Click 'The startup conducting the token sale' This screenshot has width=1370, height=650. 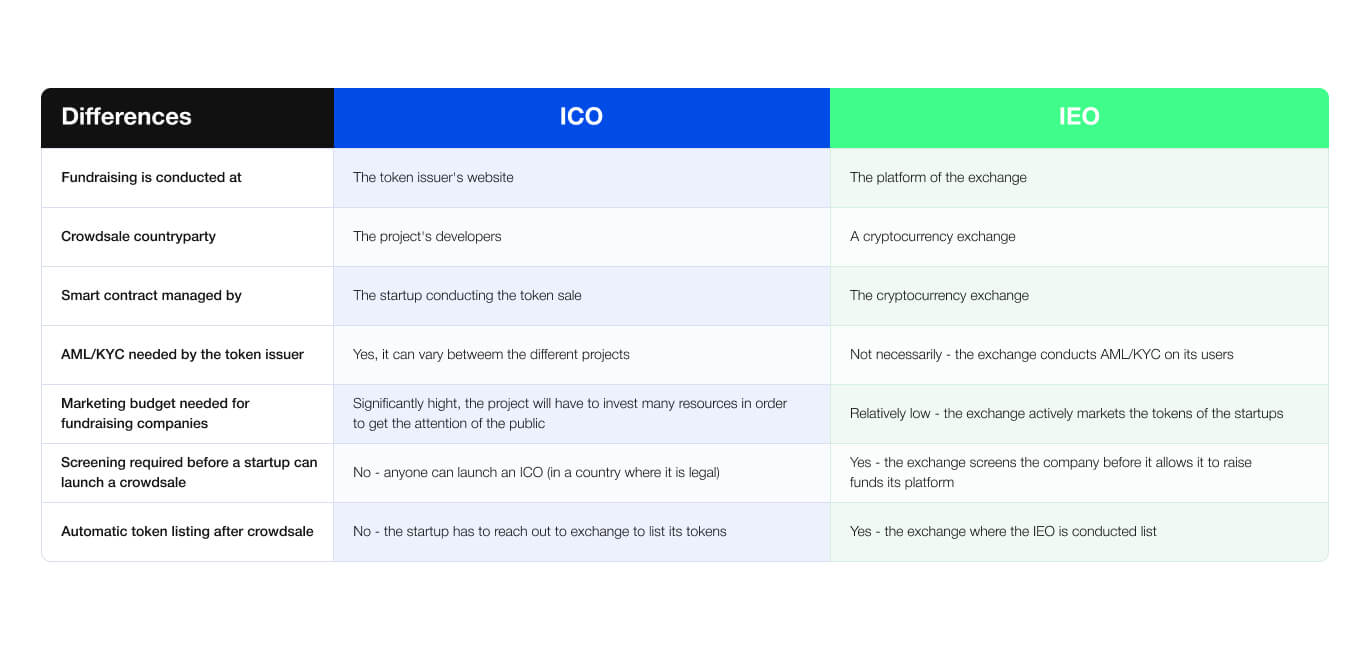tap(467, 295)
